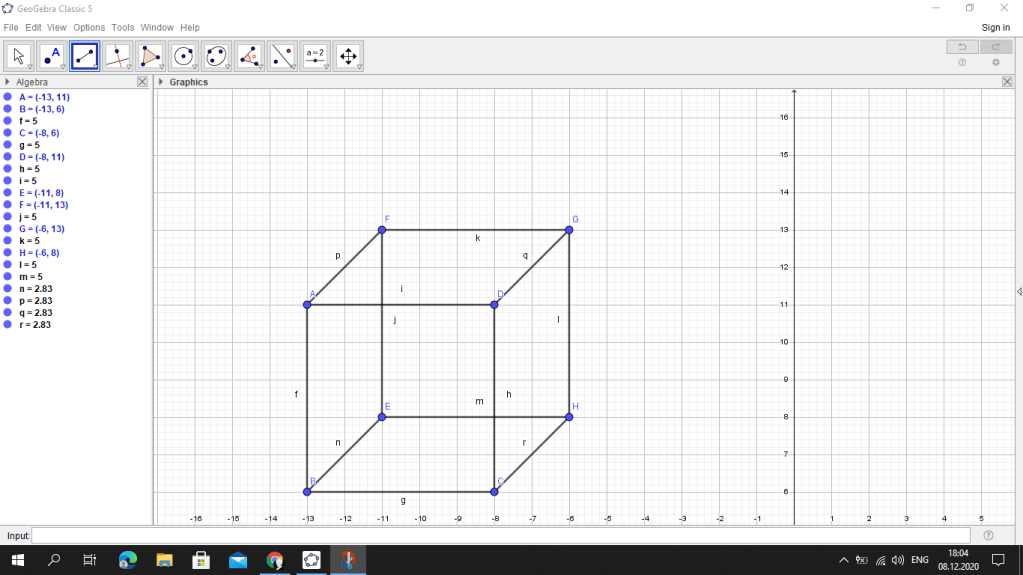1023x575 pixels.
Task: Hide segment f using its visibility dot
Action: (x=8, y=121)
